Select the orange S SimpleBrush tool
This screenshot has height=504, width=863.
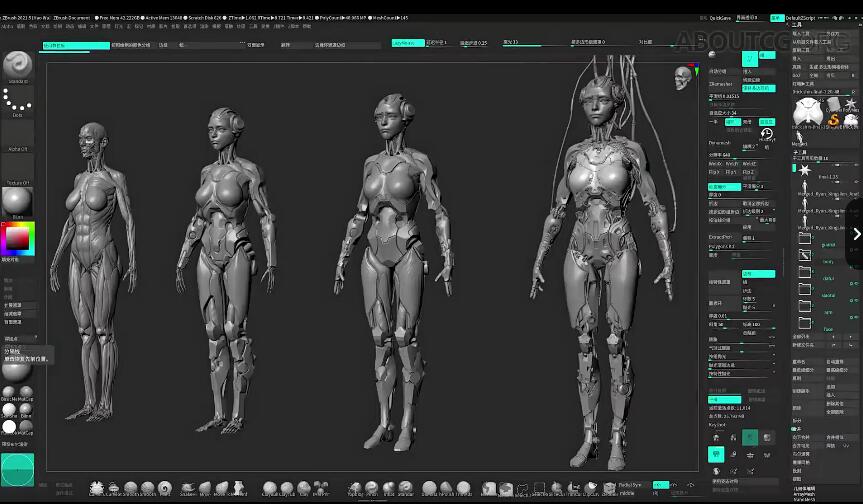pos(831,119)
